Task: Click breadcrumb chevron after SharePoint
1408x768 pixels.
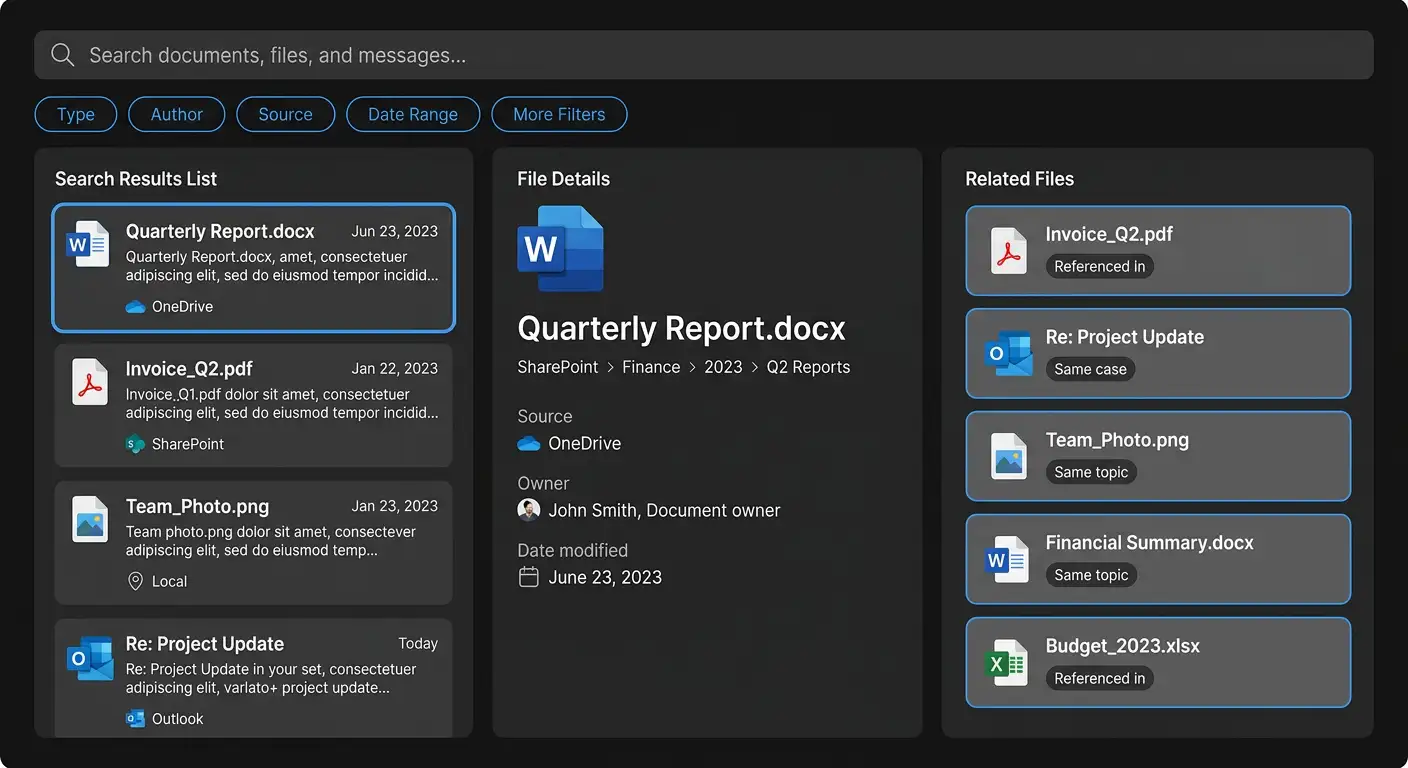Action: click(610, 368)
